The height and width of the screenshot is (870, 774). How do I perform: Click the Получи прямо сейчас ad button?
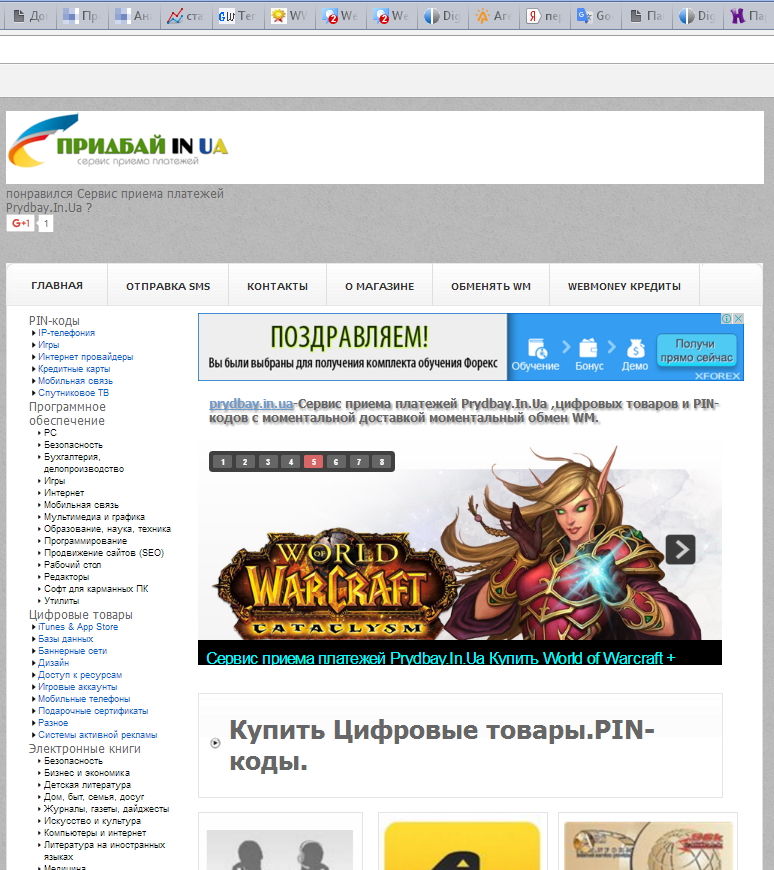click(x=696, y=350)
